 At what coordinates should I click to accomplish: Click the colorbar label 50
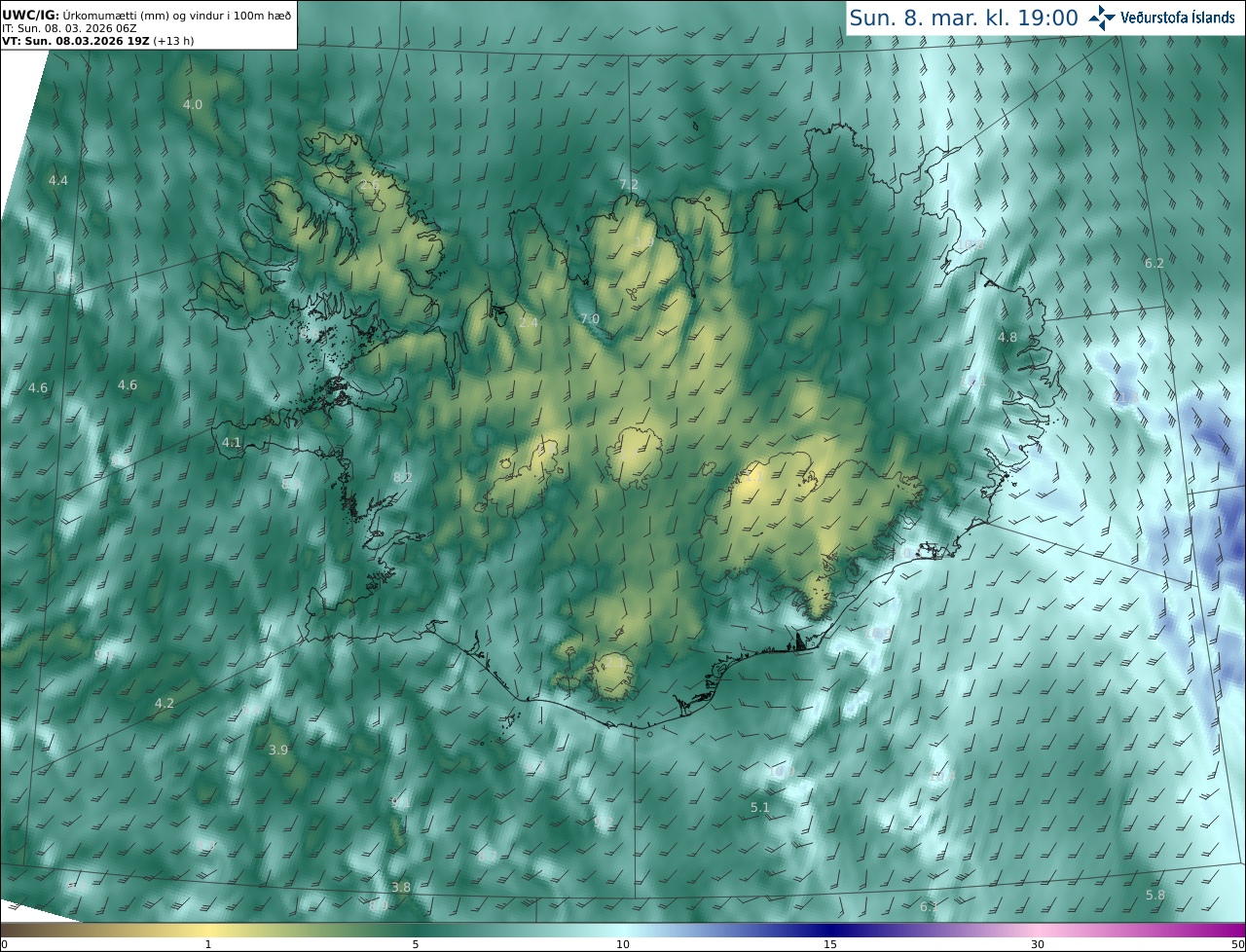1238,944
